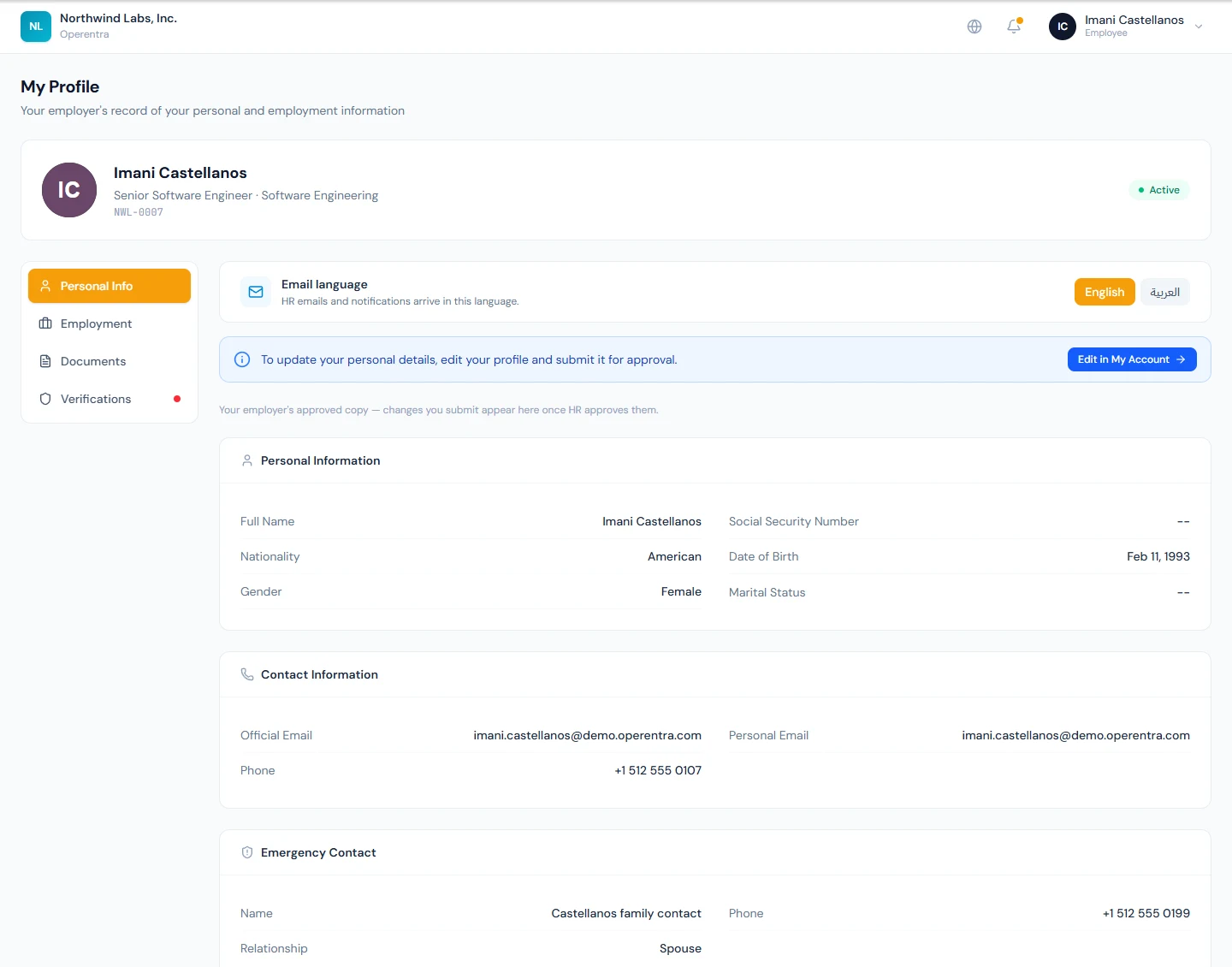
Task: Click the phone icon beside Contact Information
Action: [247, 674]
